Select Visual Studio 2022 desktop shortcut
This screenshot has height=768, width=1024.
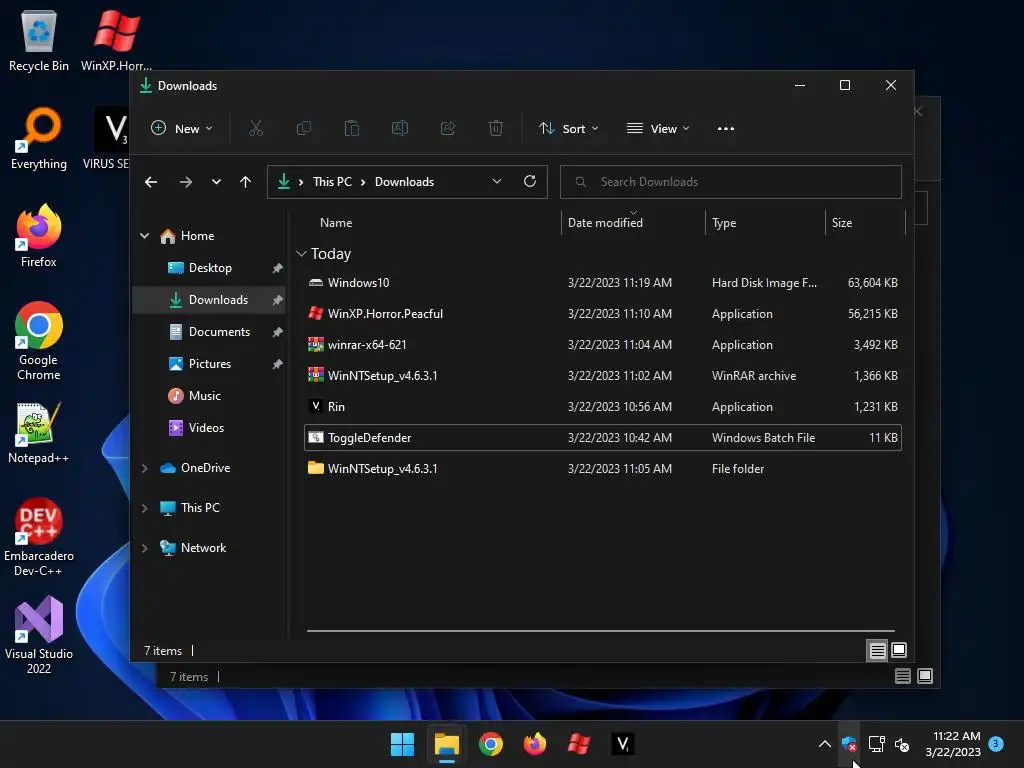pos(39,635)
